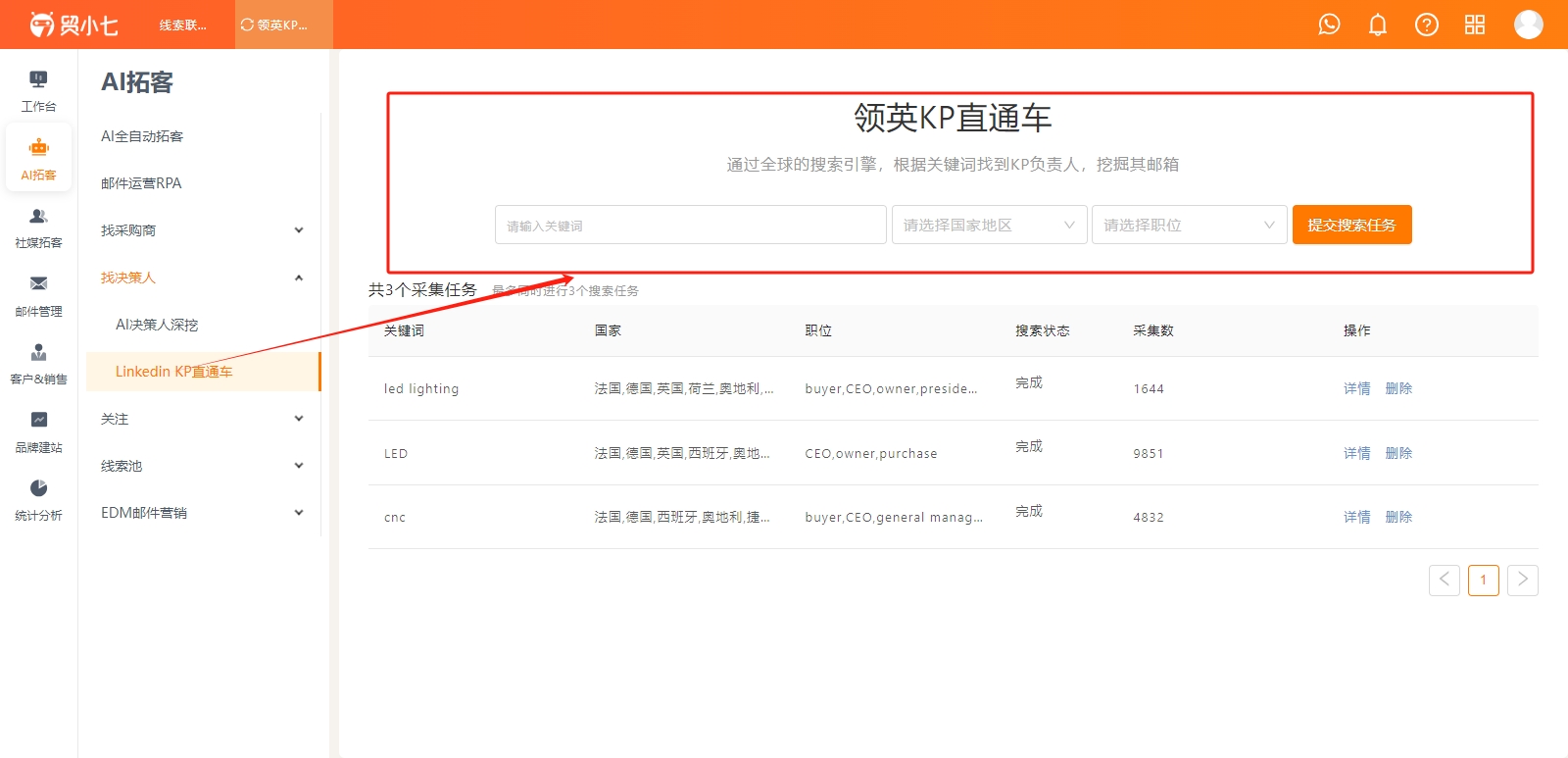This screenshot has height=758, width=1568.
Task: Open 详情 for led lighting task
Action: tap(1357, 388)
